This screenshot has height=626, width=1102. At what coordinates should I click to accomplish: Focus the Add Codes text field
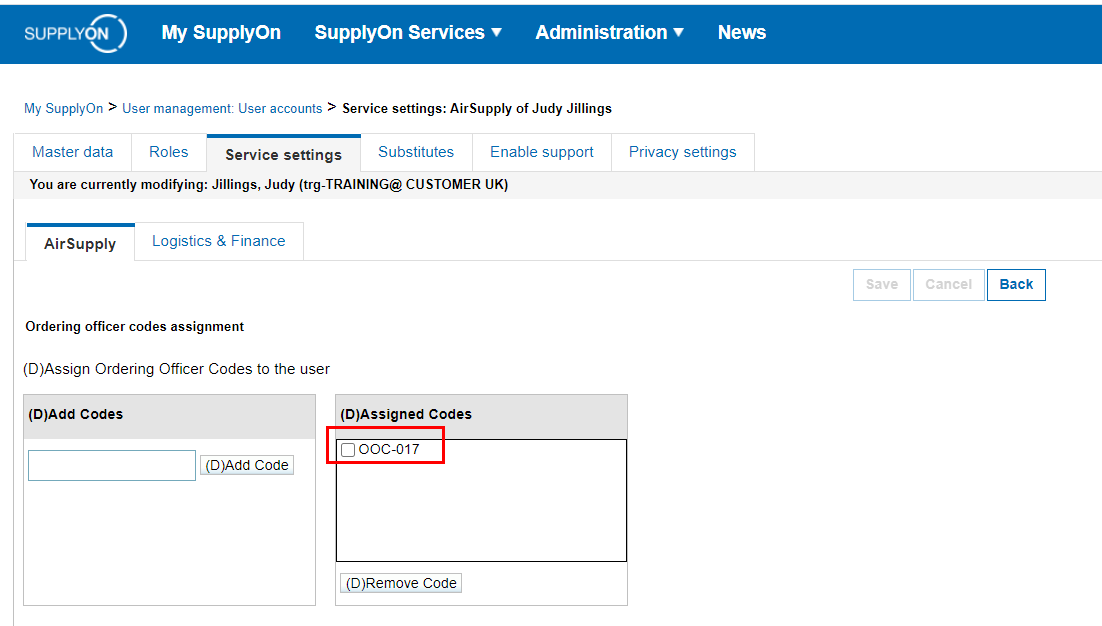click(x=112, y=465)
